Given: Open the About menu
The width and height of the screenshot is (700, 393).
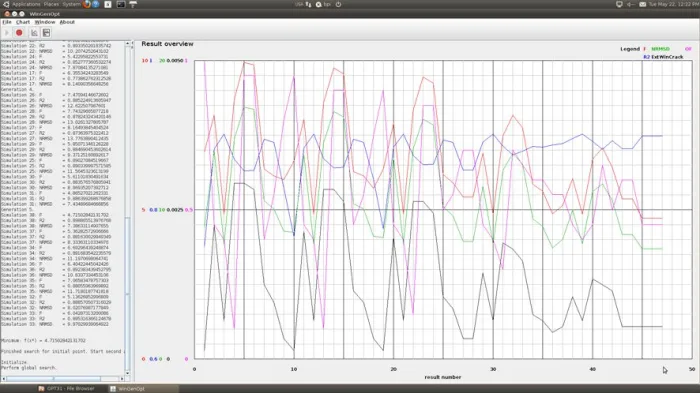Looking at the screenshot, I should point(67,22).
